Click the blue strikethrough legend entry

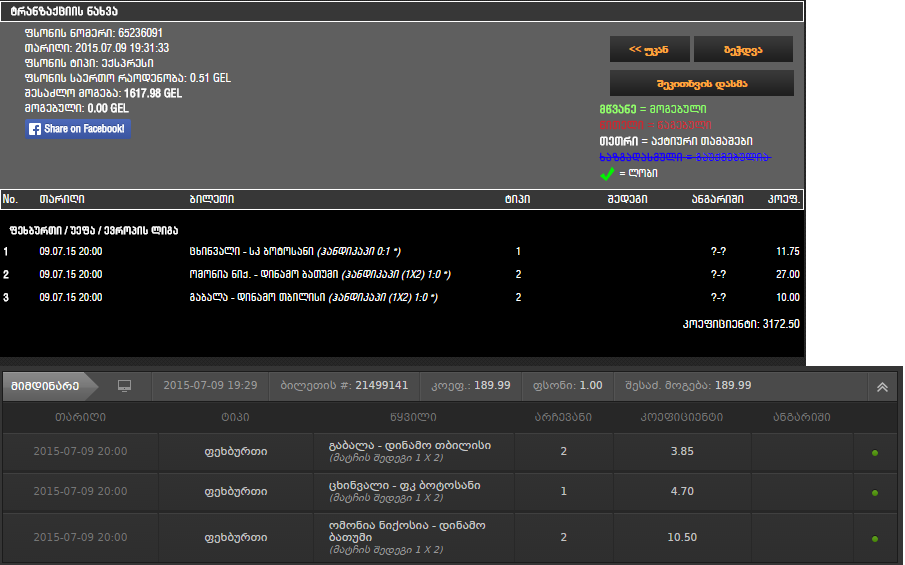tap(685, 157)
